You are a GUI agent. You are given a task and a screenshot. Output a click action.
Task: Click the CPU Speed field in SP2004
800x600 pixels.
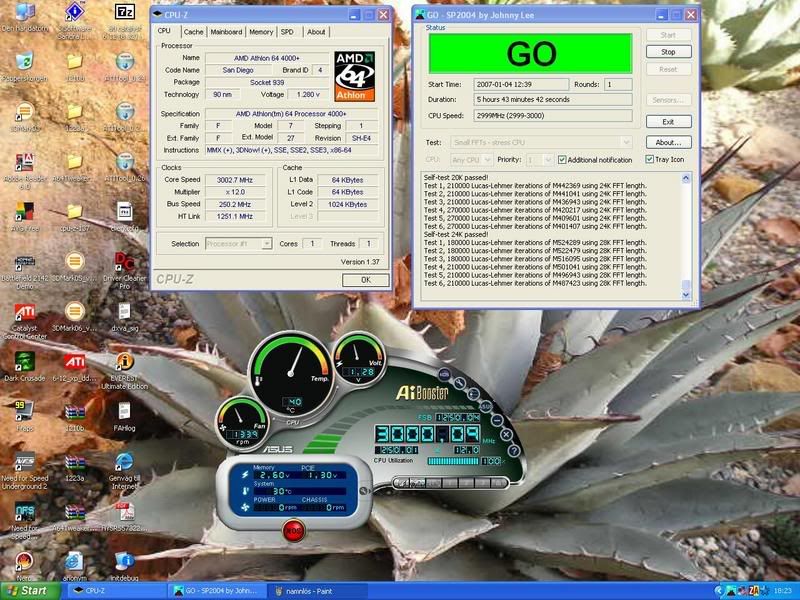coord(553,115)
